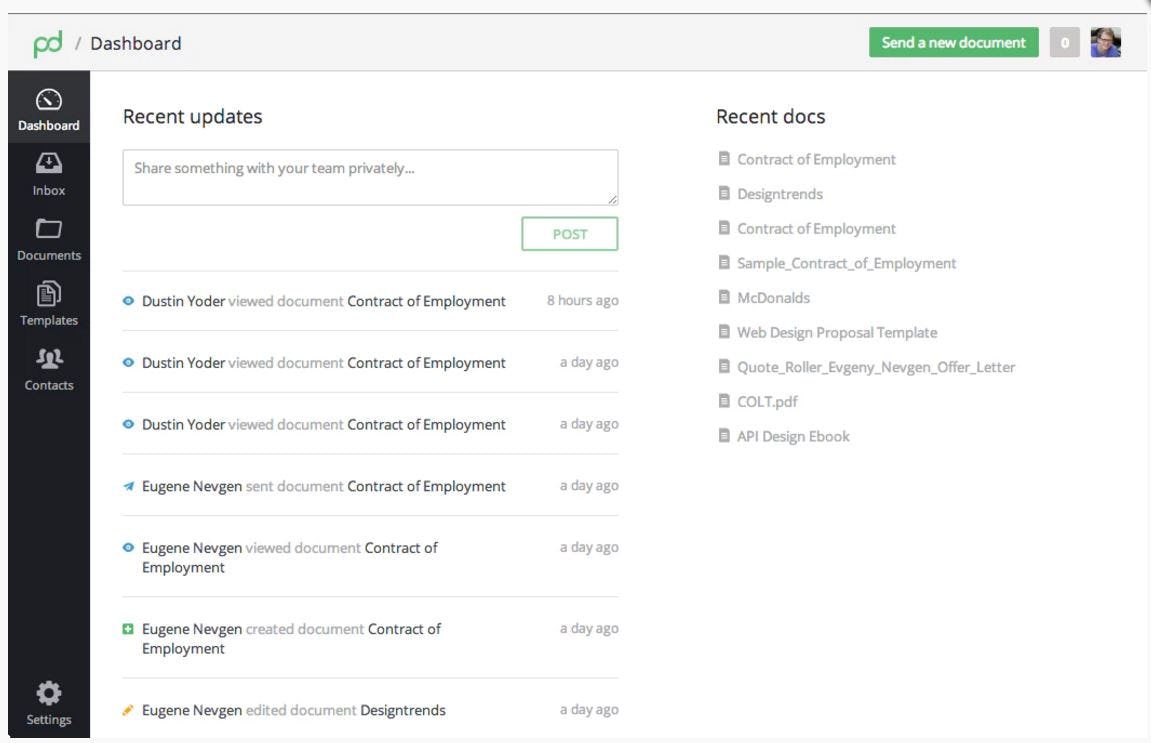Click Designtrends in edited document update
The image size is (1151, 743).
coord(403,711)
